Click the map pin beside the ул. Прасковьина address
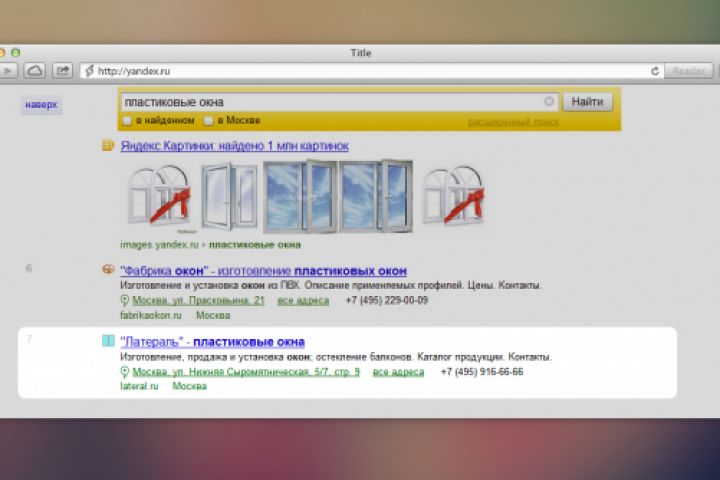Image resolution: width=720 pixels, height=480 pixels. click(124, 300)
